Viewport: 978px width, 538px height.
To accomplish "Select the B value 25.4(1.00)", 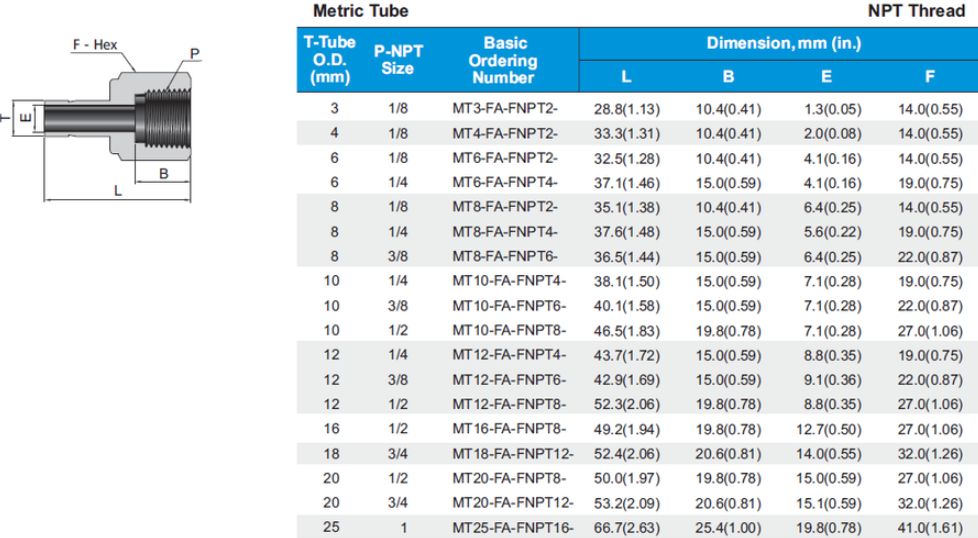I will pos(727,526).
